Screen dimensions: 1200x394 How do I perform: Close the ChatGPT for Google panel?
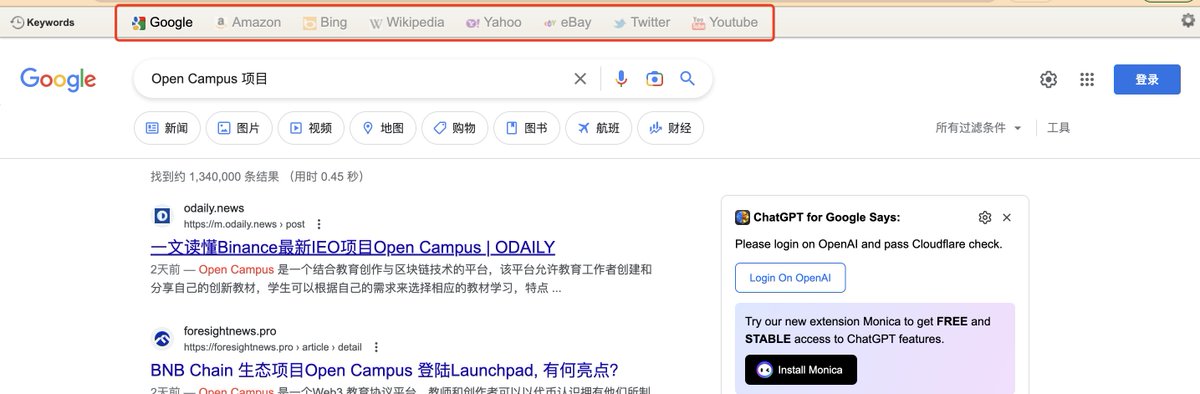(1007, 217)
